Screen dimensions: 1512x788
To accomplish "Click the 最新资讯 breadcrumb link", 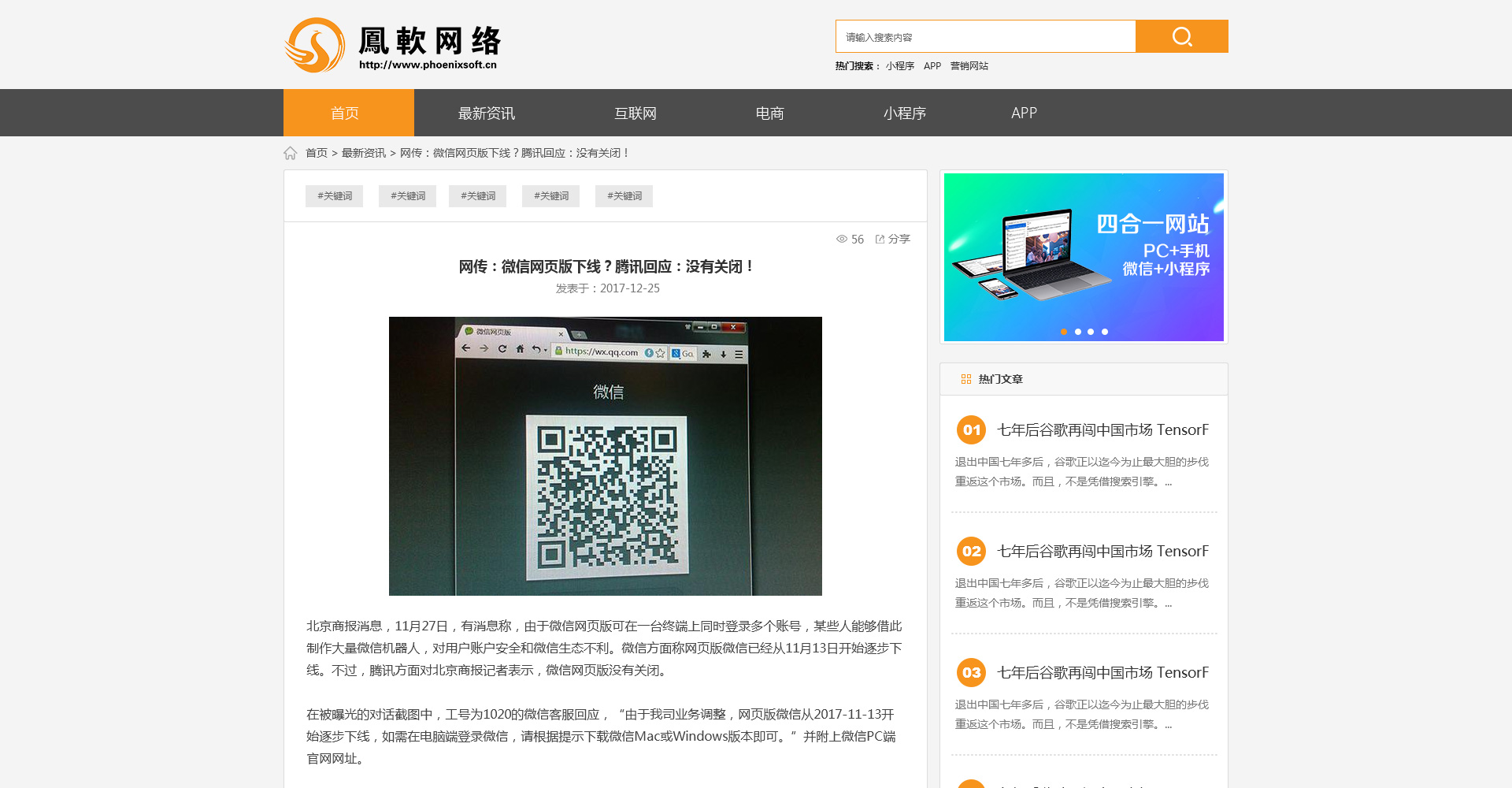I will pyautogui.click(x=363, y=153).
